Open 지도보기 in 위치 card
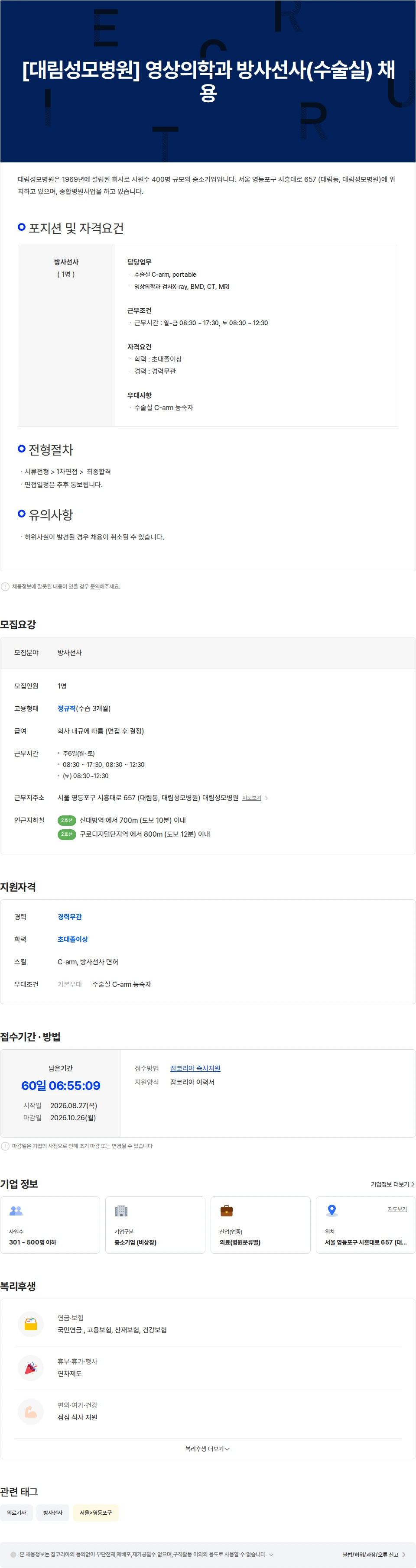The height and width of the screenshot is (1568, 416). click(x=397, y=1209)
